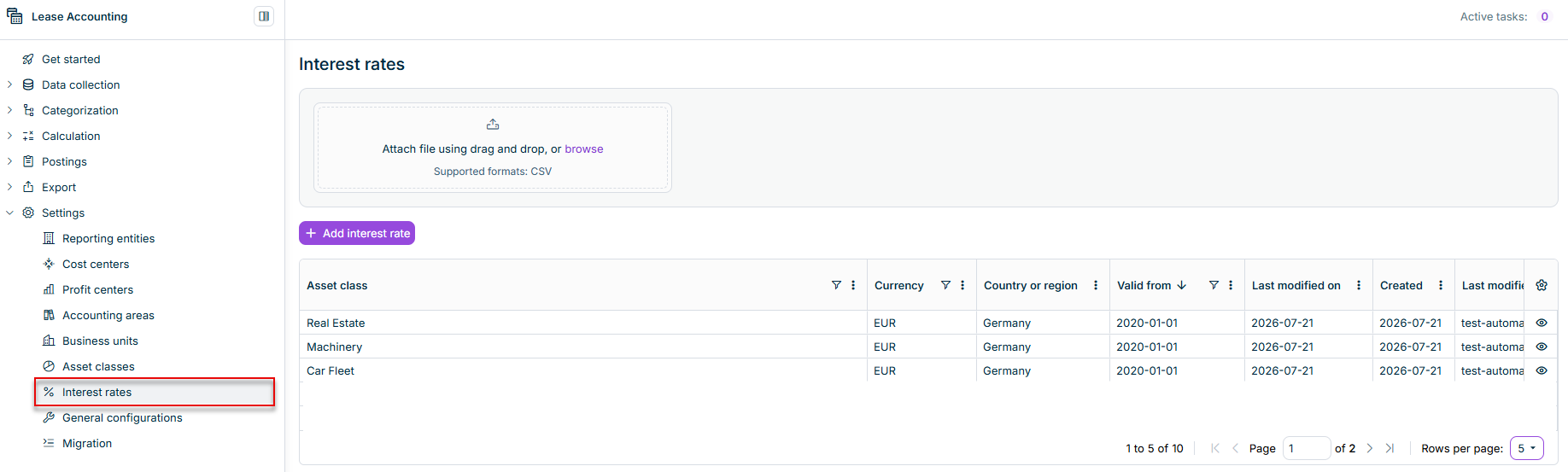1568x472 pixels.
Task: View details of the Car Fleet row
Action: pyautogui.click(x=1542, y=370)
